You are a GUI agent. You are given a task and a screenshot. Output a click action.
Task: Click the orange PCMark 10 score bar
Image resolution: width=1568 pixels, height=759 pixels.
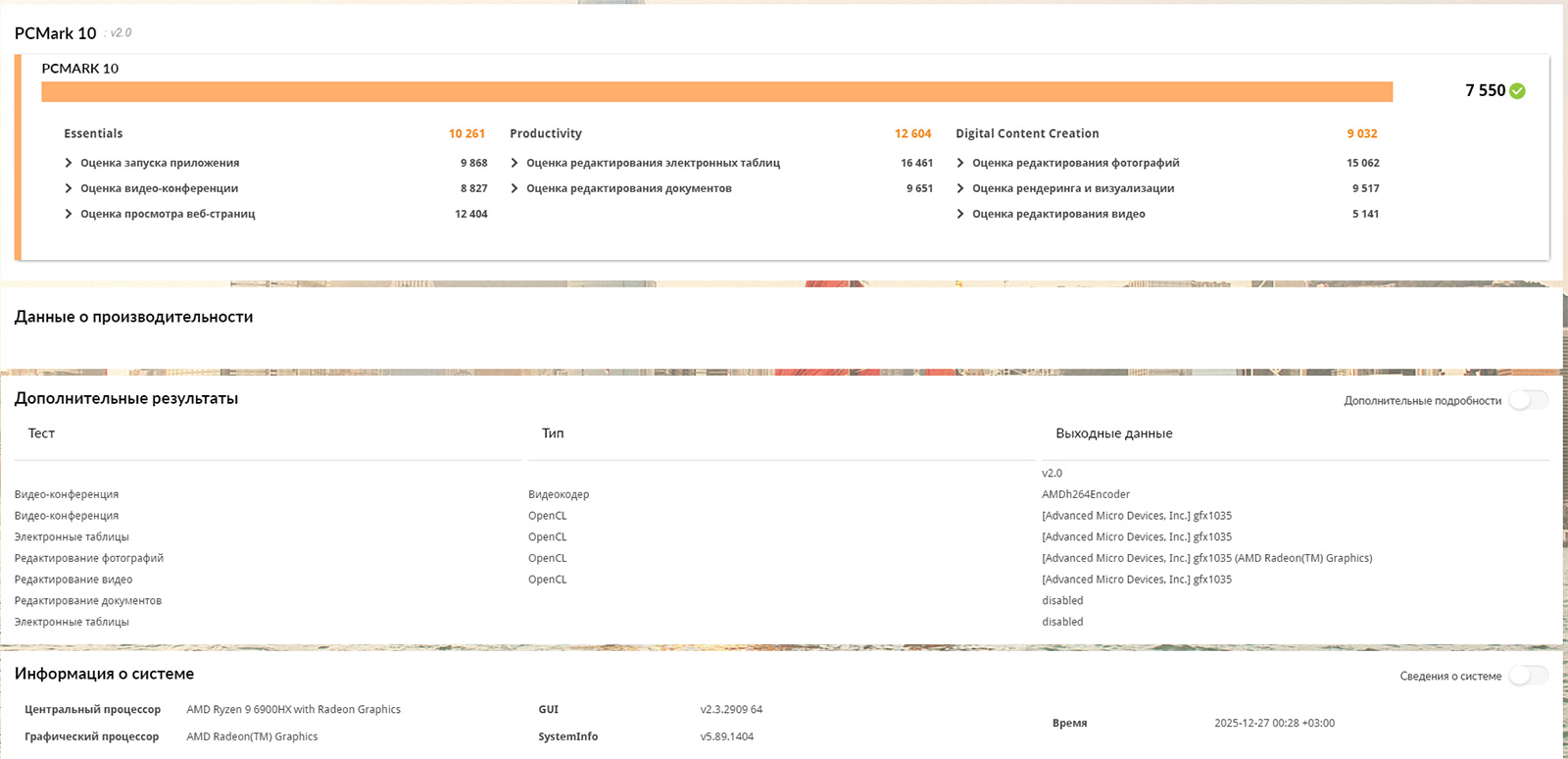pyautogui.click(x=716, y=92)
